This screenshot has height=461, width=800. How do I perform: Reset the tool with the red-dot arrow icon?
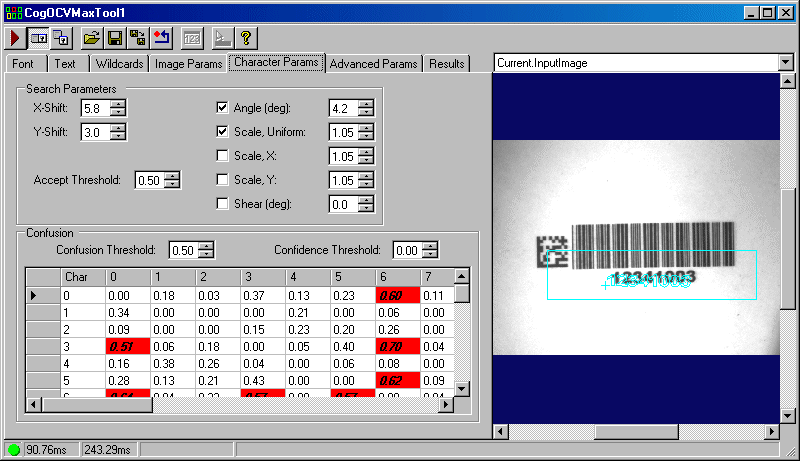(x=162, y=38)
